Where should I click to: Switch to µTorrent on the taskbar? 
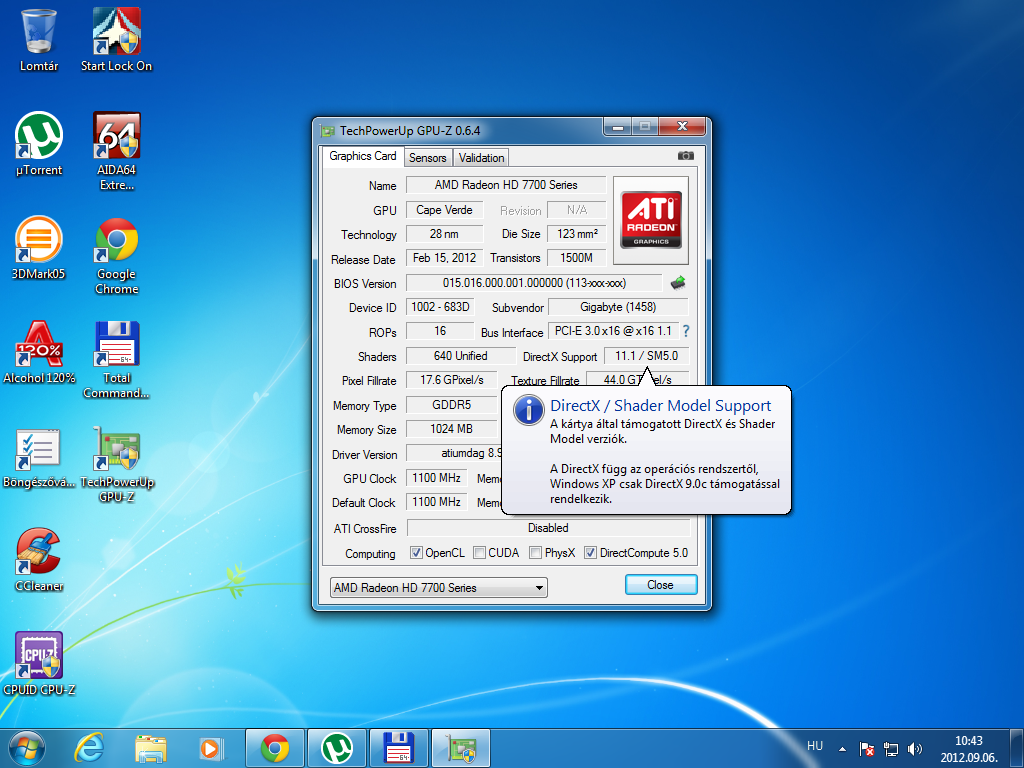[337, 748]
